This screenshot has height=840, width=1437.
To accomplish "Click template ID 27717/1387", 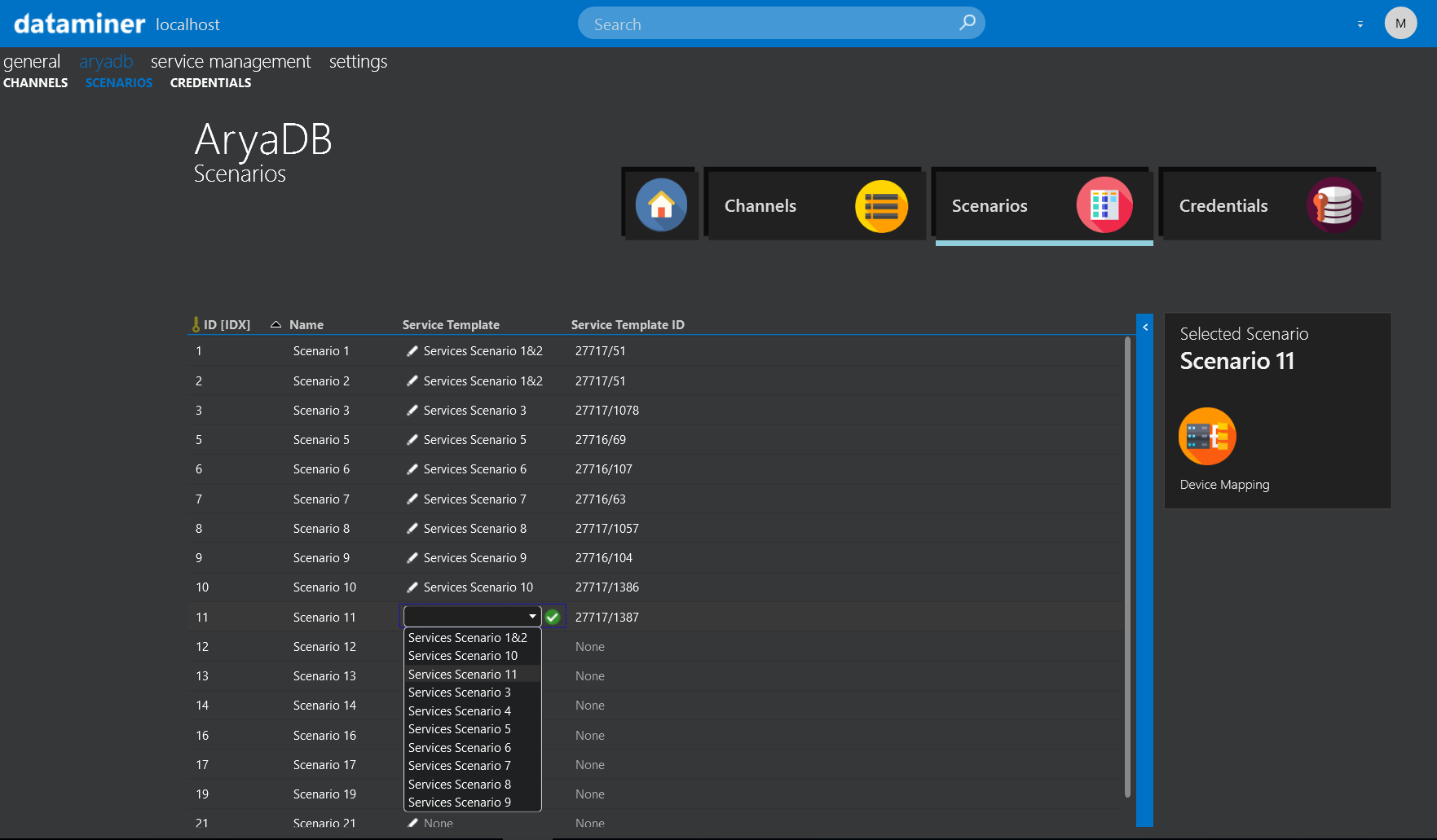I will [x=607, y=618].
